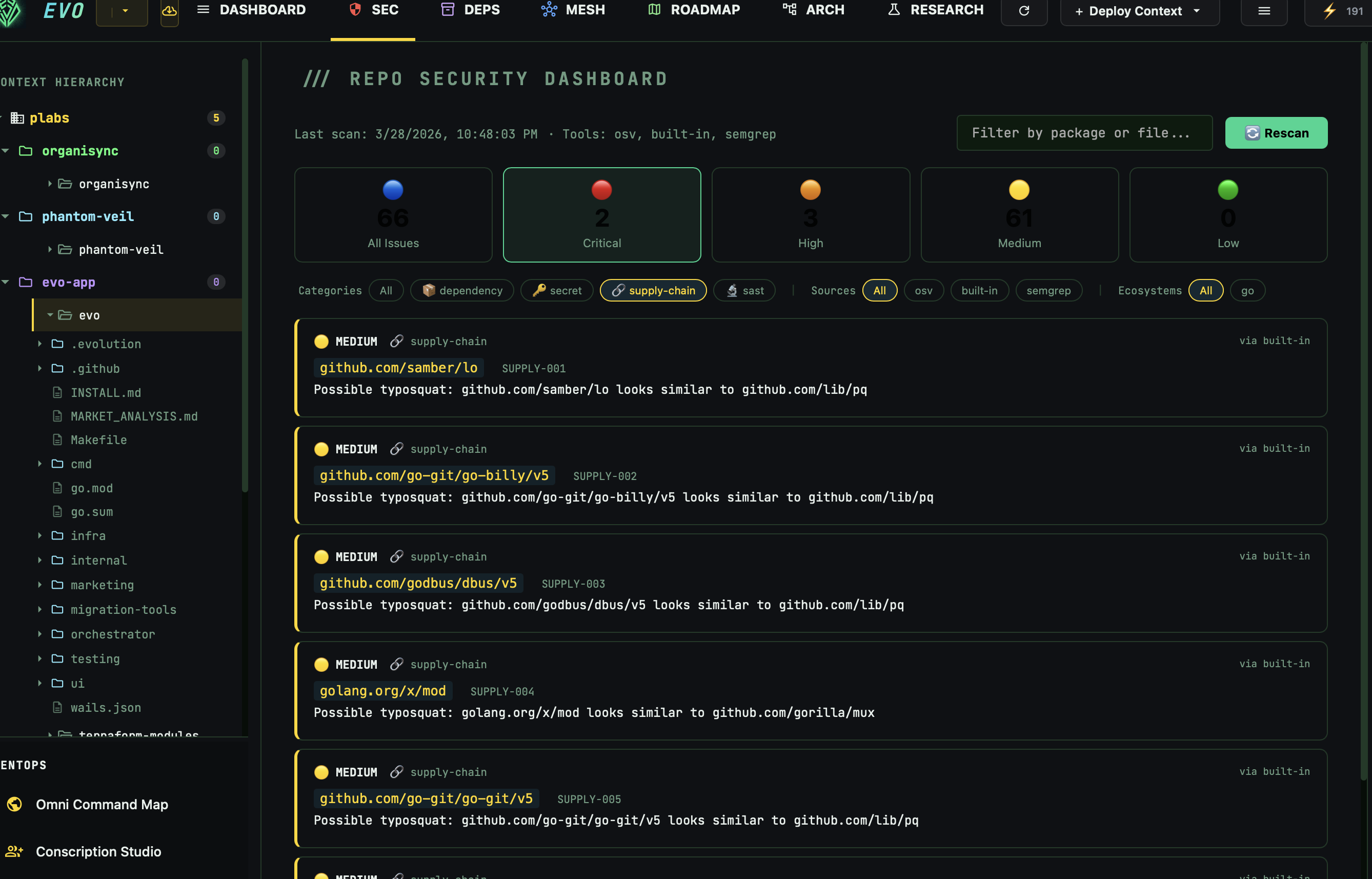The image size is (1372, 879).
Task: Open the INSTALL.md file
Action: [x=106, y=393]
